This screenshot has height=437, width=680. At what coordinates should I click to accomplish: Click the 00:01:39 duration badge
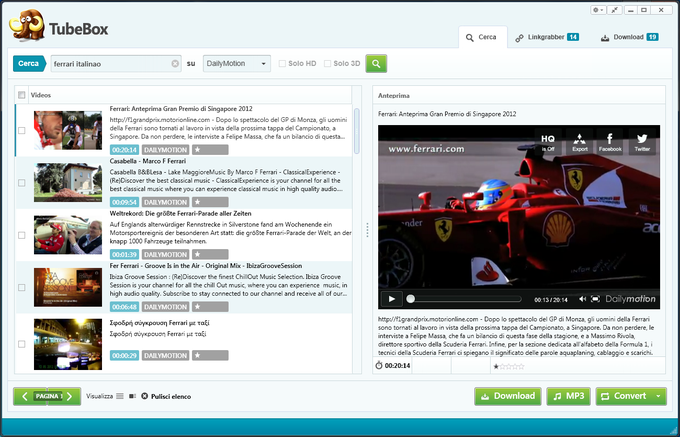click(x=124, y=254)
